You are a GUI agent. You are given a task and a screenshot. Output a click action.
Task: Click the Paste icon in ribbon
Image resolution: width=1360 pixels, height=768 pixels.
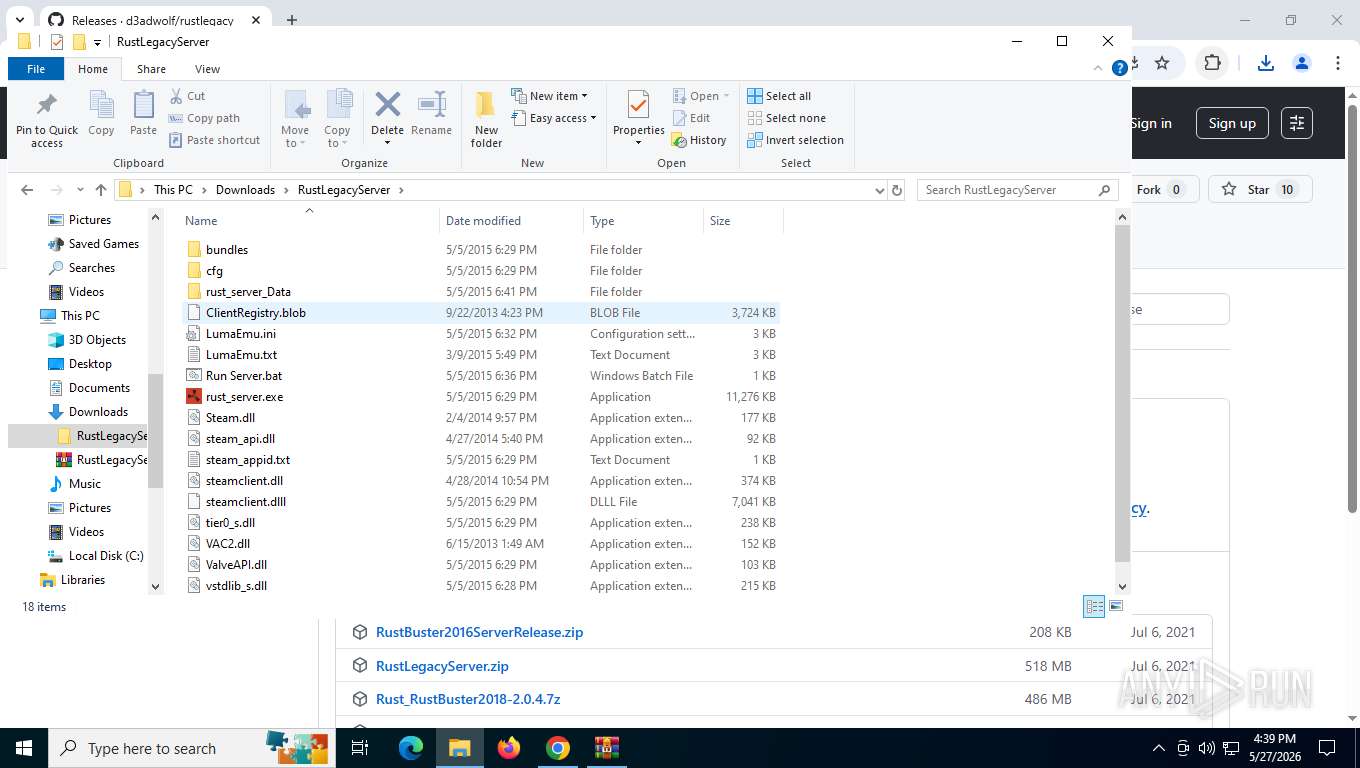pos(143,113)
